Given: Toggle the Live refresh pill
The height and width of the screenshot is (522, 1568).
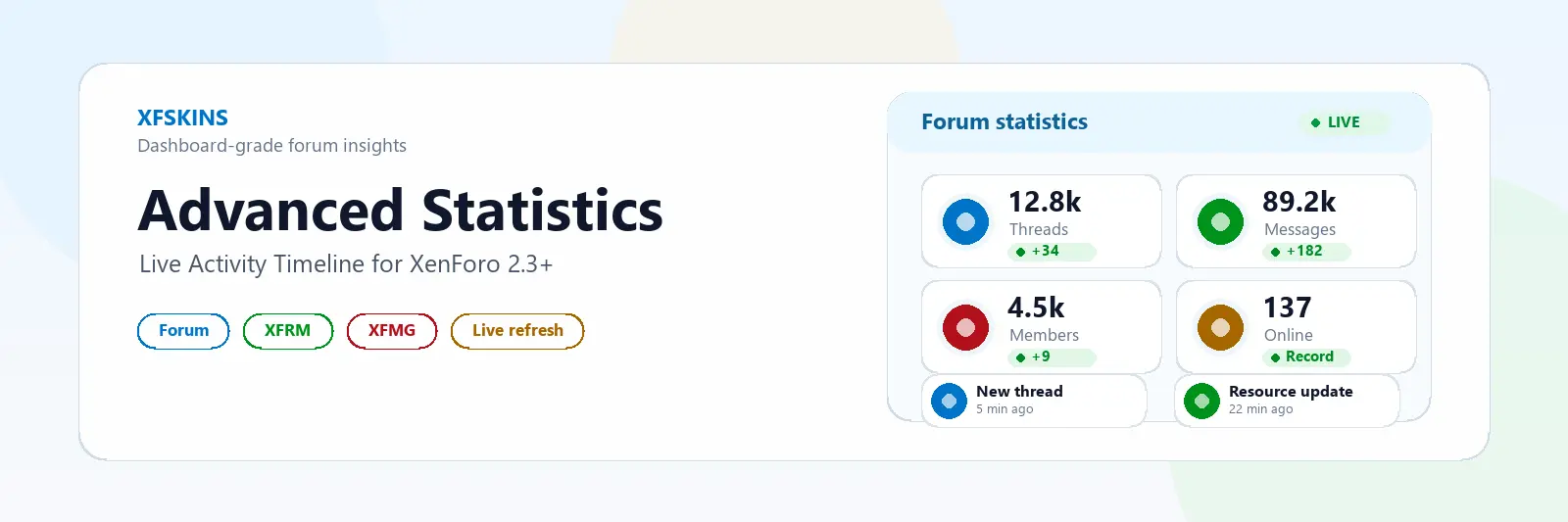Looking at the screenshot, I should point(517,331).
